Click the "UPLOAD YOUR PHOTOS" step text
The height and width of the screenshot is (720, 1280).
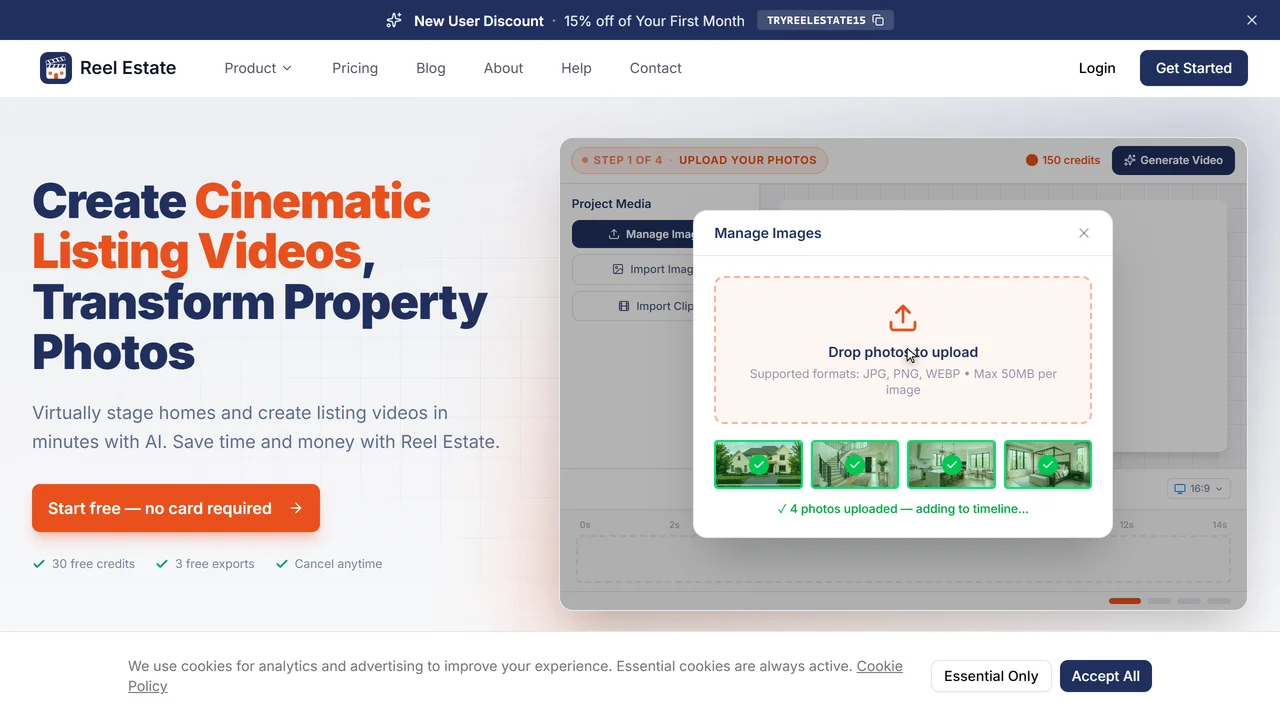coord(748,160)
